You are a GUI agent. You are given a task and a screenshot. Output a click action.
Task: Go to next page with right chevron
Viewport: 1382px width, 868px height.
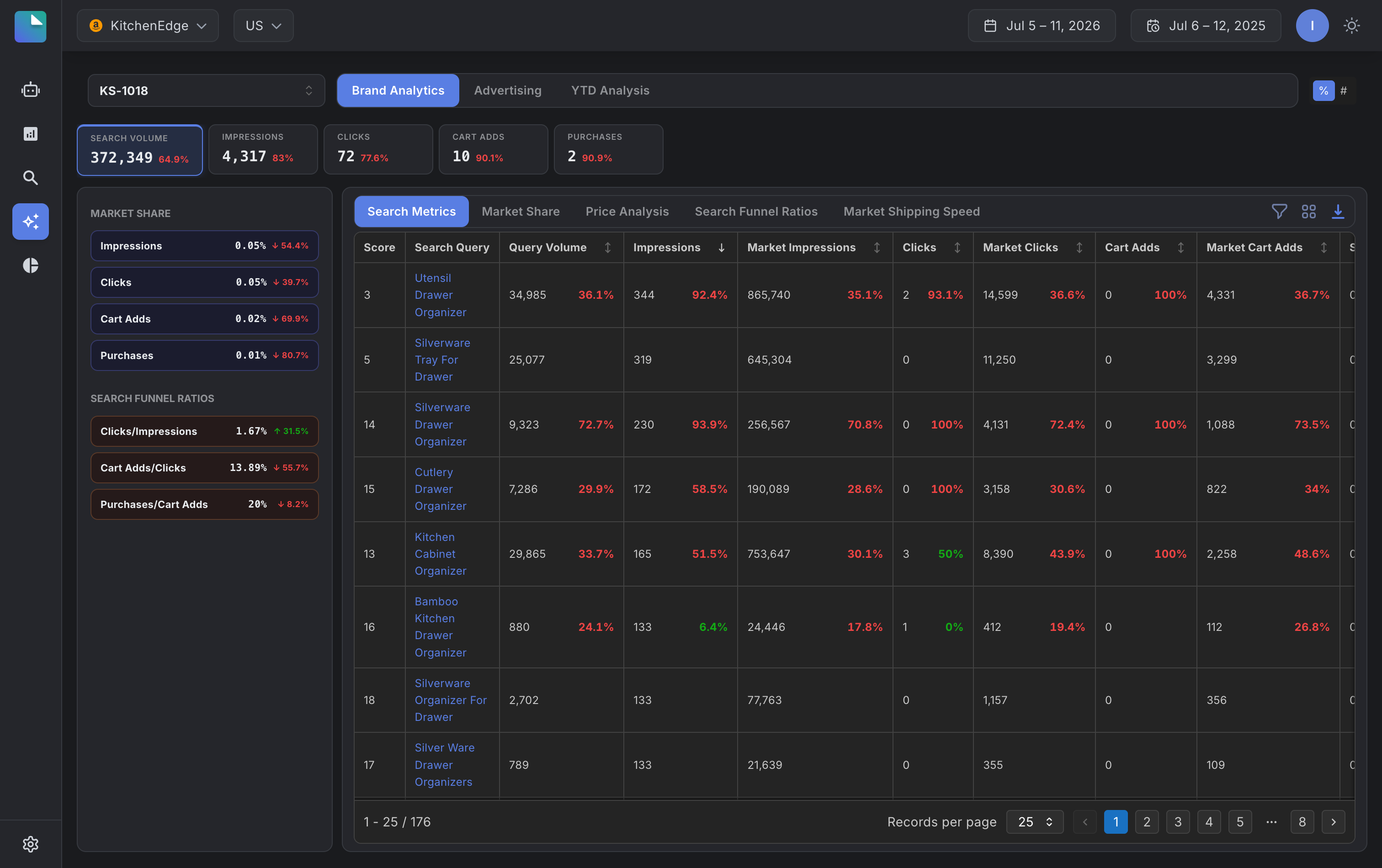[x=1333, y=821]
